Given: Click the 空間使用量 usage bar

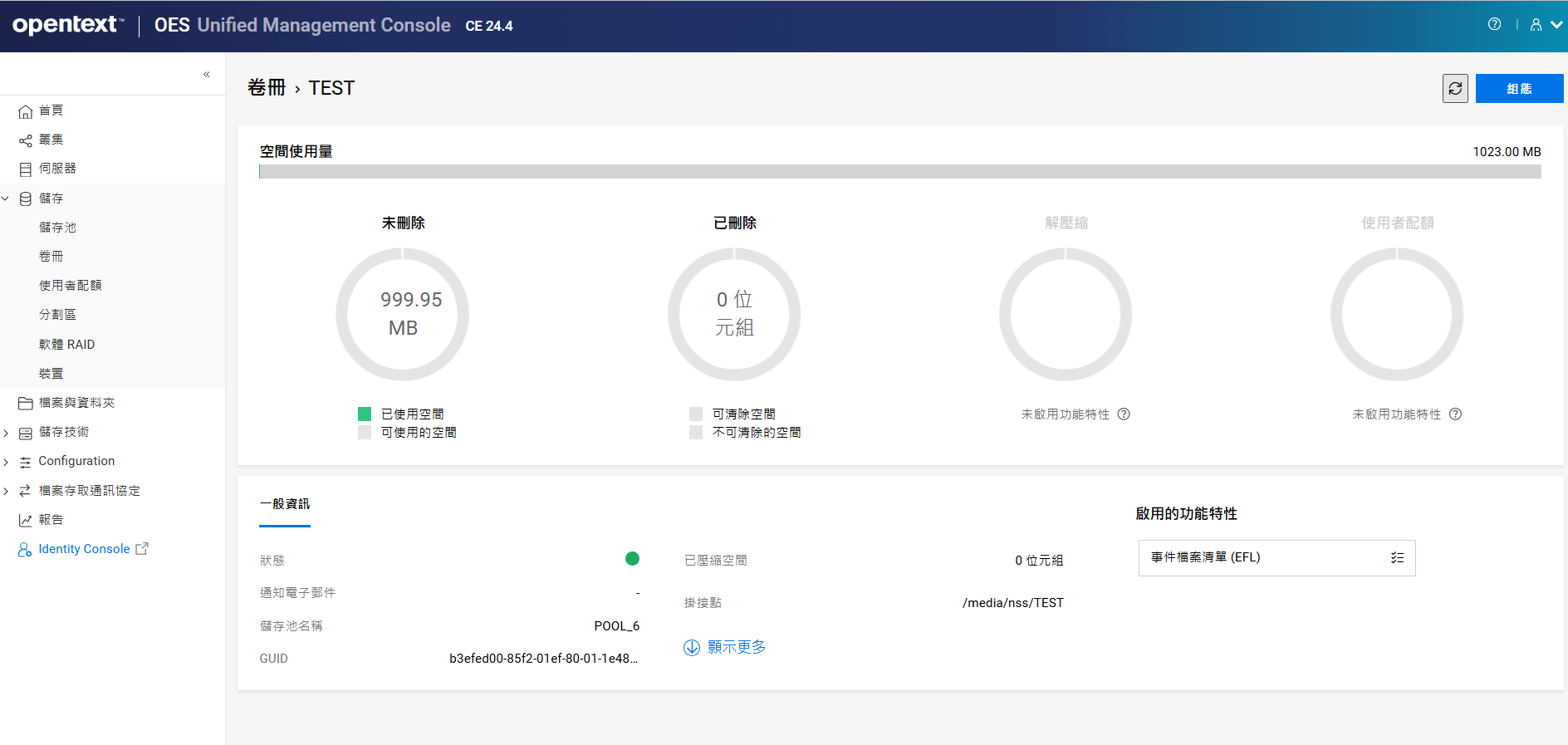Looking at the screenshot, I should click(899, 172).
